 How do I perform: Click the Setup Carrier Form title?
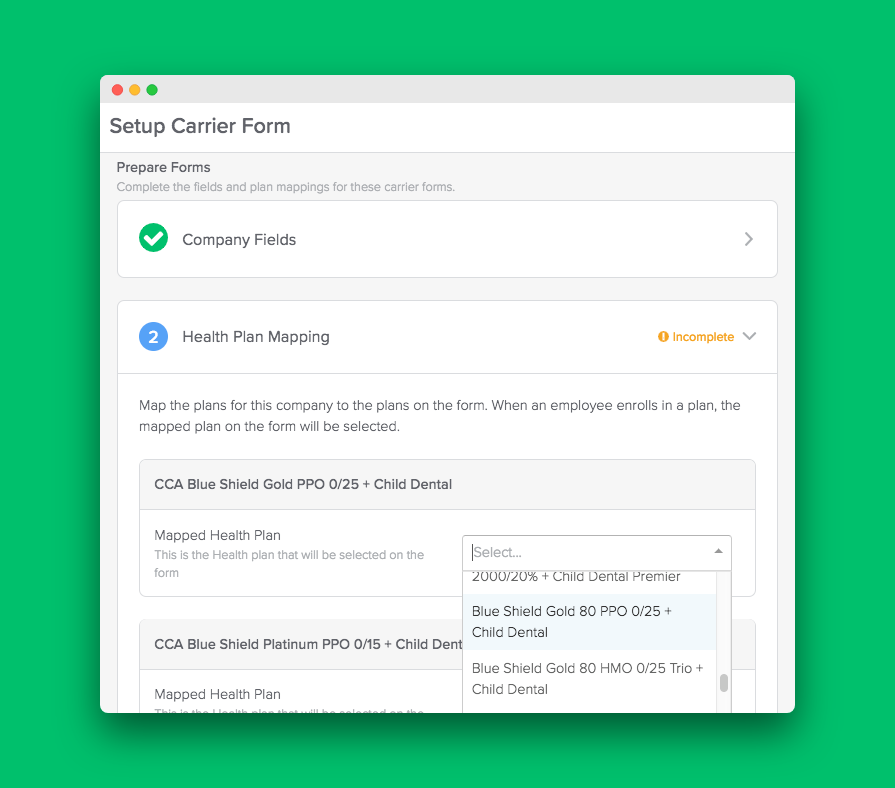point(200,126)
